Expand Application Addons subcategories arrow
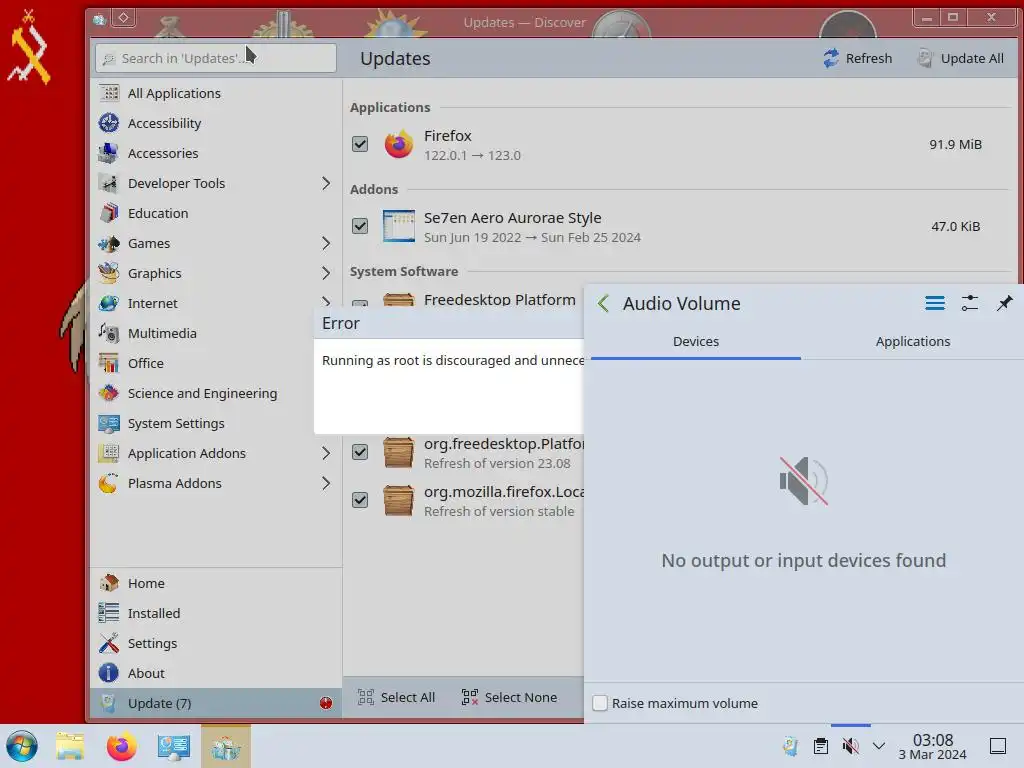The image size is (1024, 768). tap(326, 453)
